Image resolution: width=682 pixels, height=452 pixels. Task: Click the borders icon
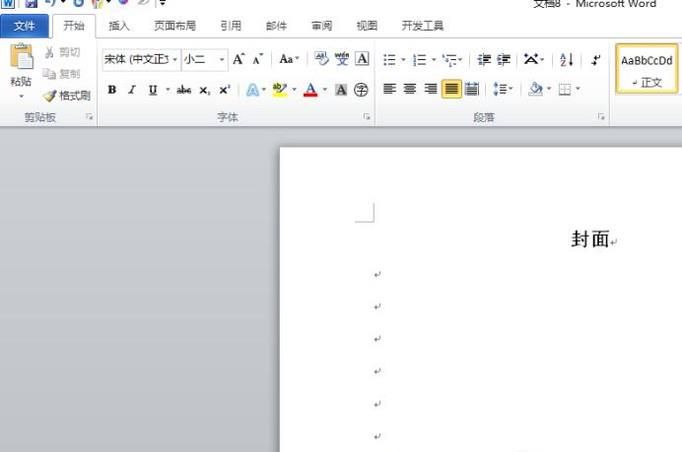(x=565, y=90)
